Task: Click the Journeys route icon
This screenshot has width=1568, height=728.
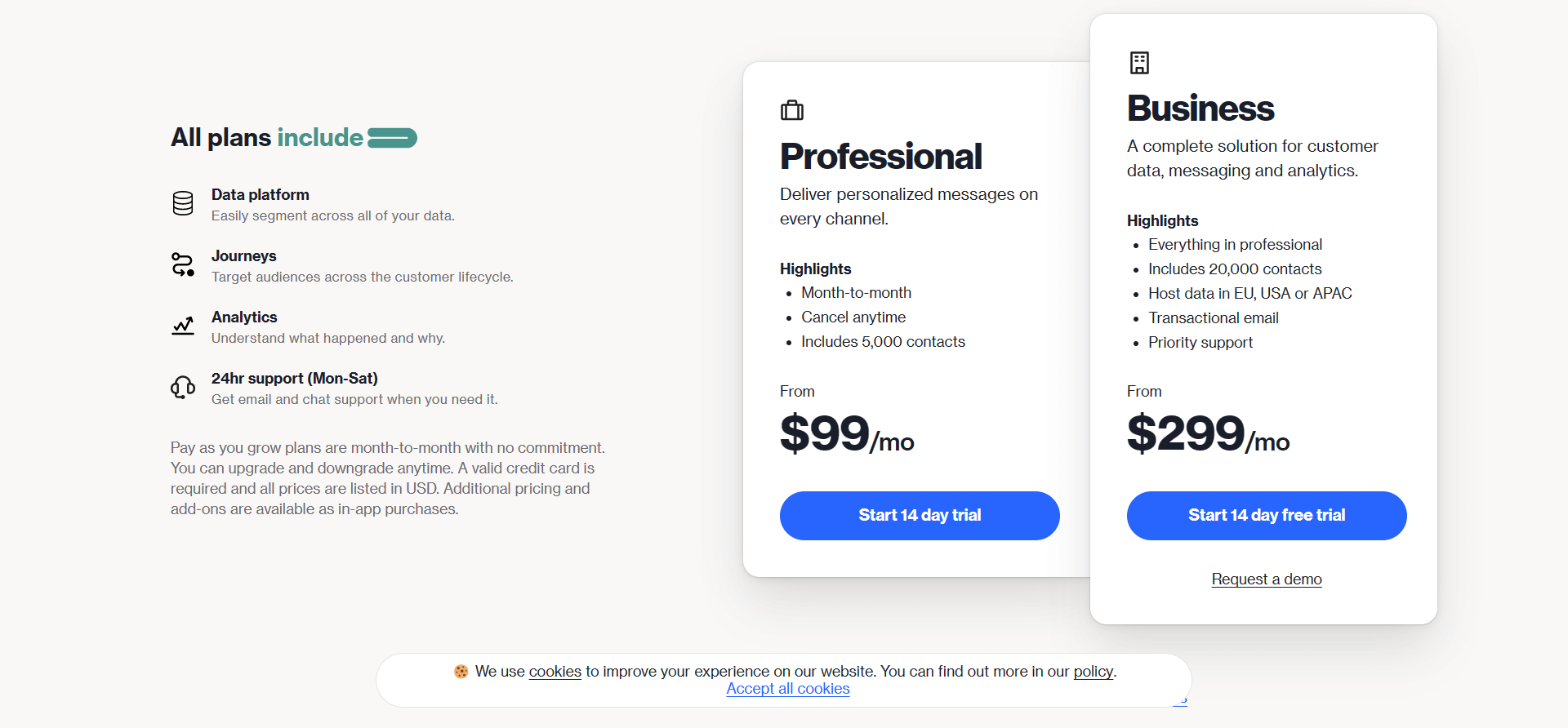Action: (183, 264)
